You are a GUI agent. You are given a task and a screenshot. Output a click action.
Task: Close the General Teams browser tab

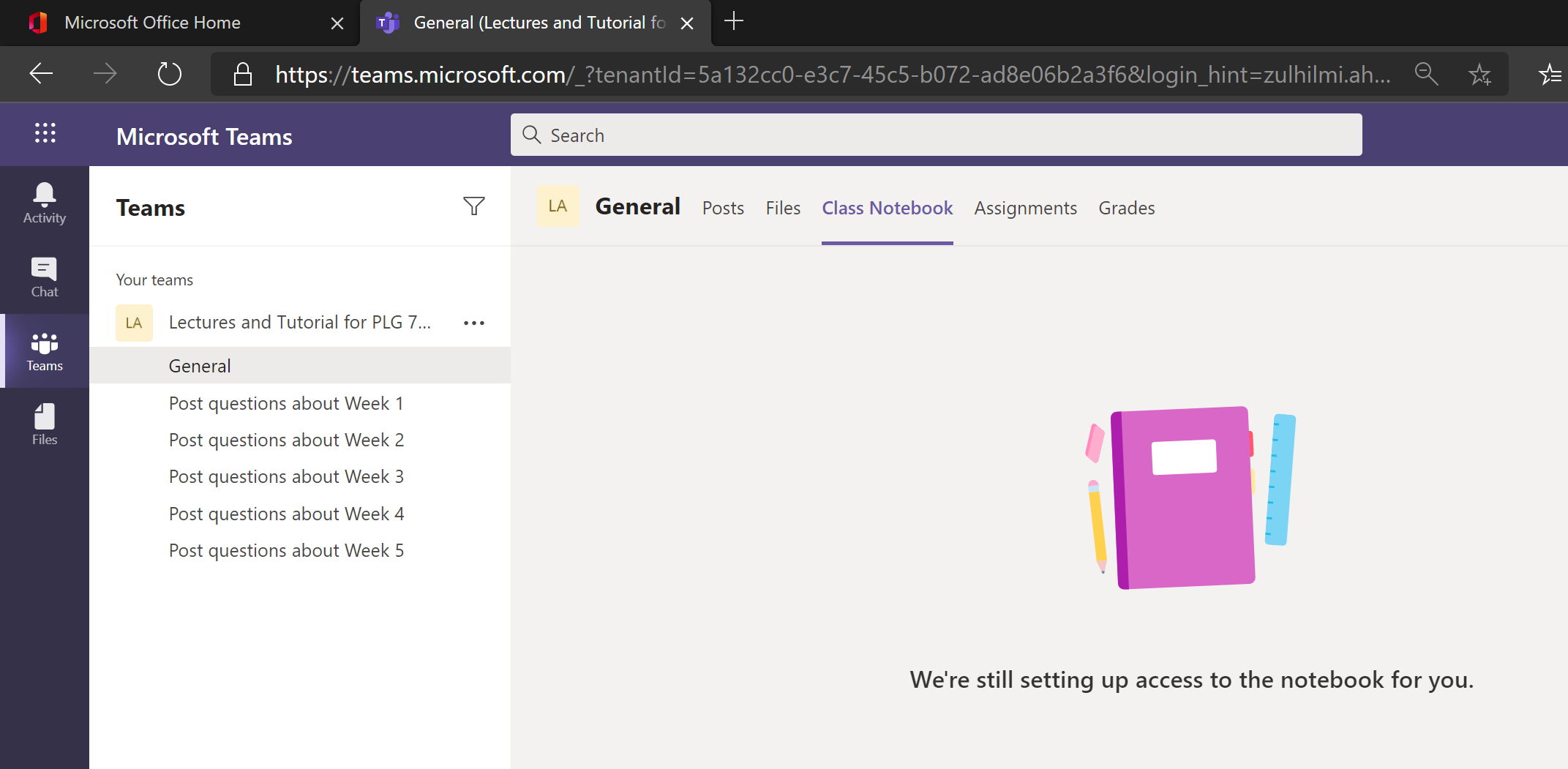687,23
